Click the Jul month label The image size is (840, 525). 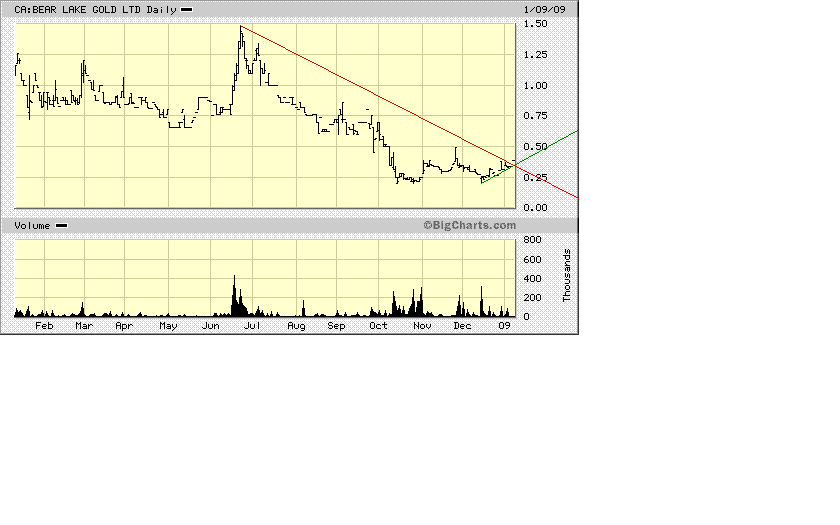pyautogui.click(x=252, y=326)
